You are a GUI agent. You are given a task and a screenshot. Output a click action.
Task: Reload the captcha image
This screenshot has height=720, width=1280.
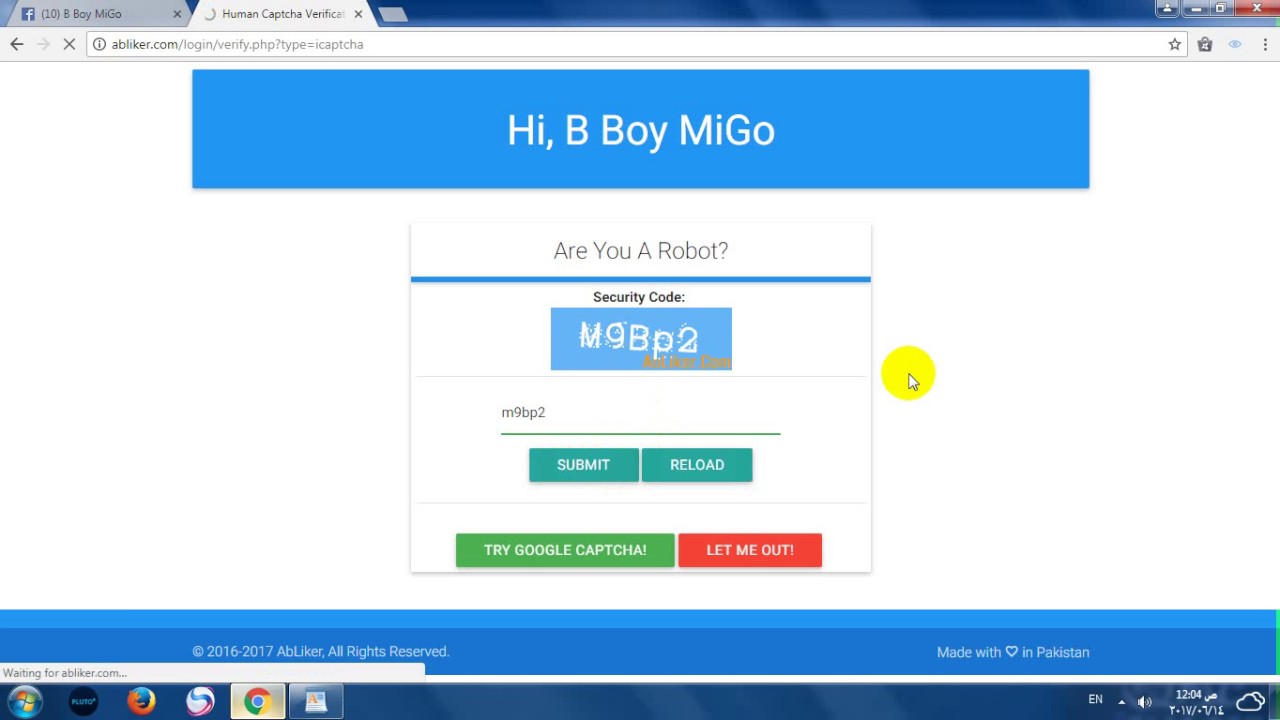pyautogui.click(x=697, y=465)
